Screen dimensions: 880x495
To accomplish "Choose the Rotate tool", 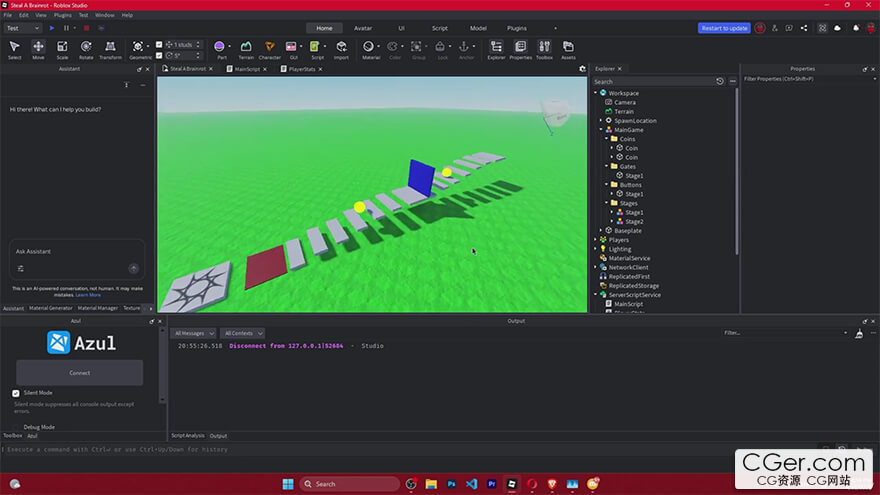I will click(x=86, y=49).
